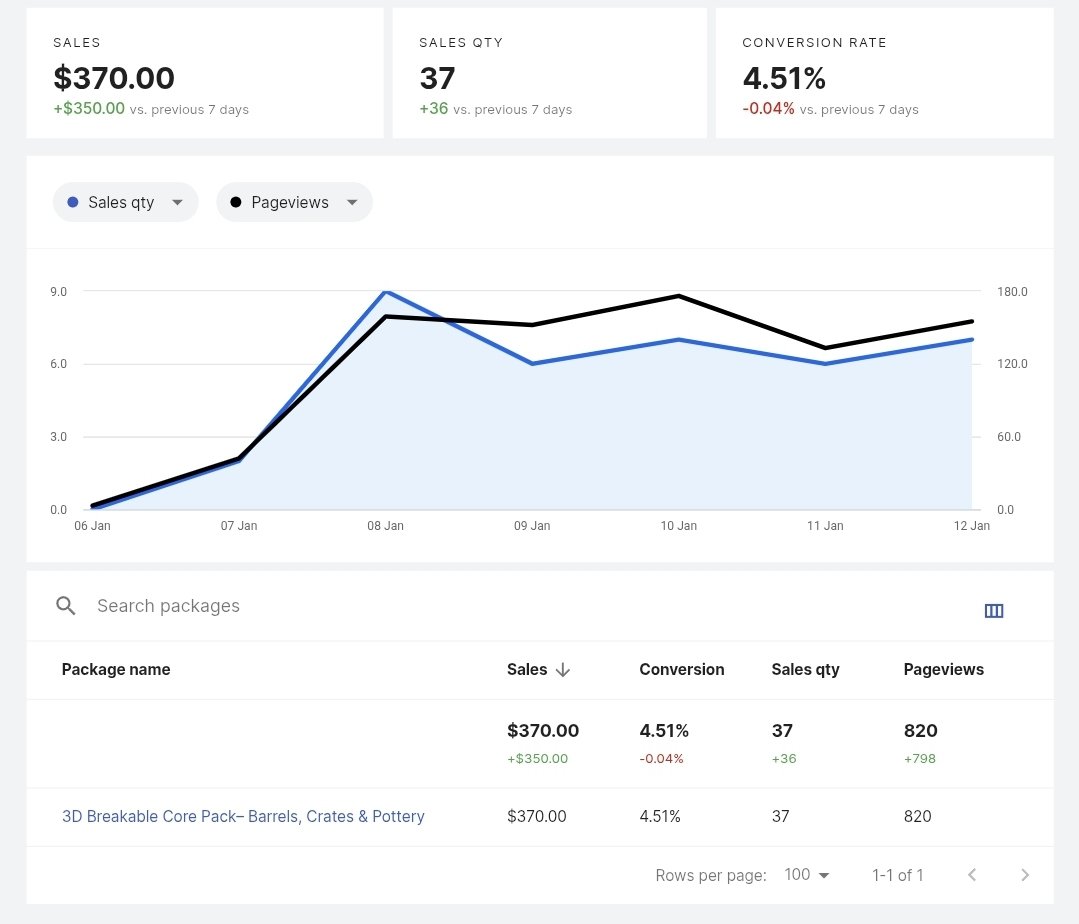Viewport: 1079px width, 924px height.
Task: Open 3D Breakable Core Pack package link
Action: pos(243,816)
